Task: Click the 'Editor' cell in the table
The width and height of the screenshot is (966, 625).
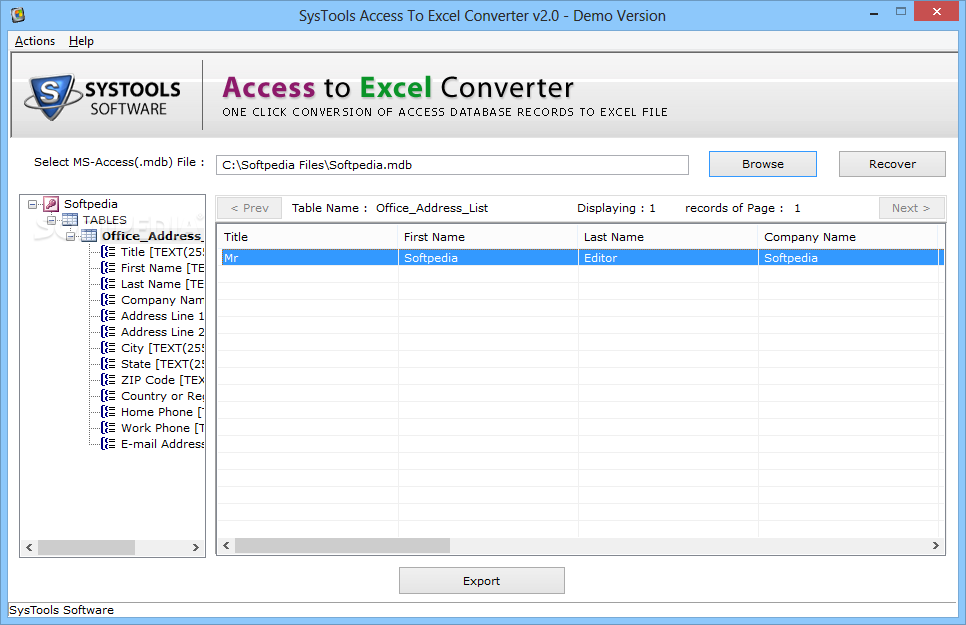Action: point(668,258)
